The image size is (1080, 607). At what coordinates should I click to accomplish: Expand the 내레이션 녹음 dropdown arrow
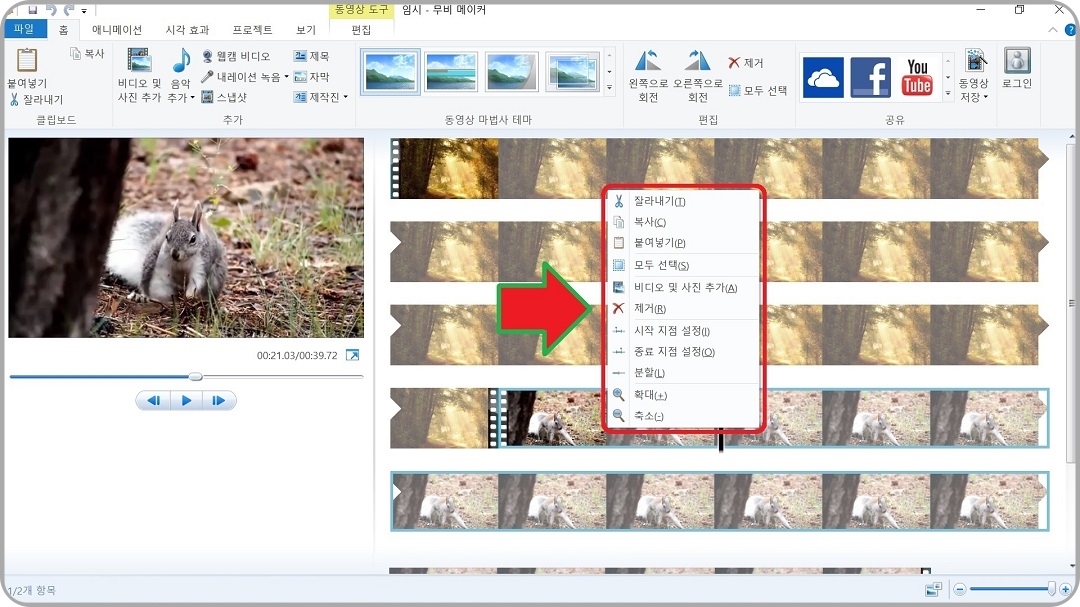[x=287, y=76]
